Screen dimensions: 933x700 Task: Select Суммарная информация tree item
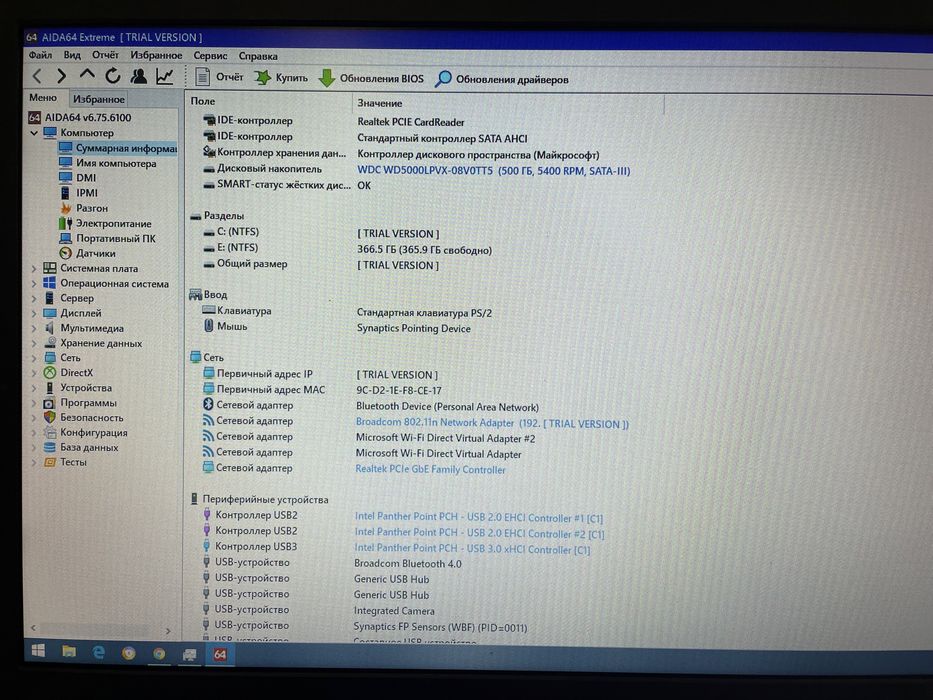click(118, 148)
